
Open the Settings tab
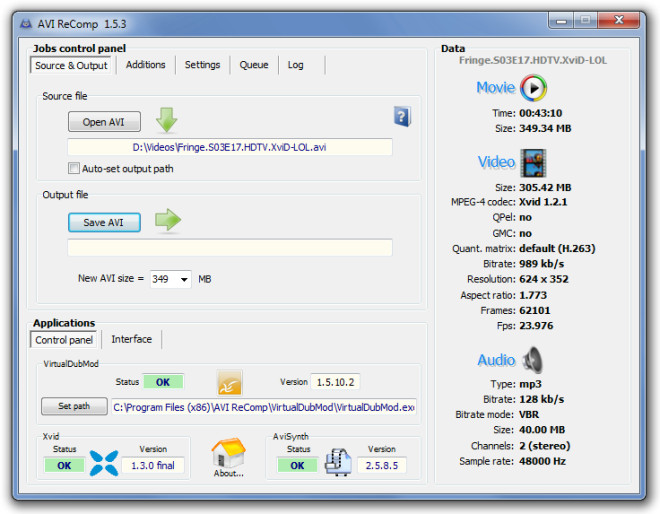[202, 65]
